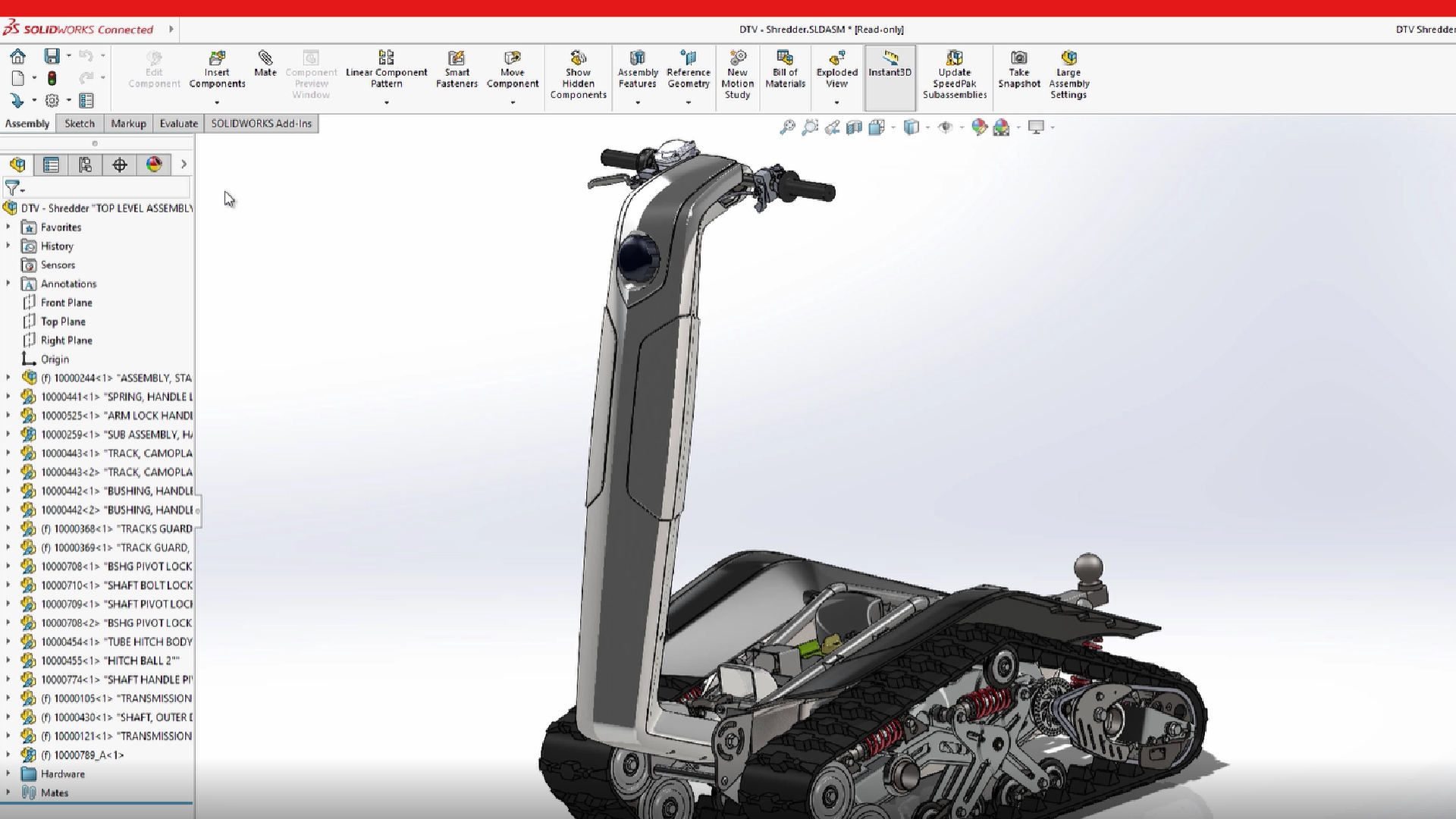Open Display Style cube icon
This screenshot has width=1456, height=819.
click(912, 127)
